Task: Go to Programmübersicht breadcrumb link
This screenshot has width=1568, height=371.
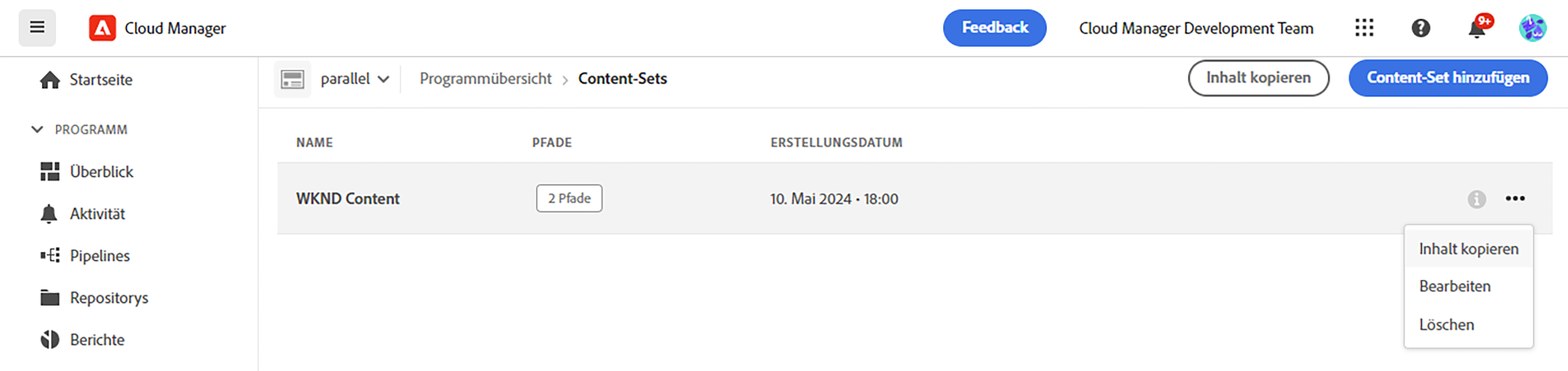Action: [485, 79]
